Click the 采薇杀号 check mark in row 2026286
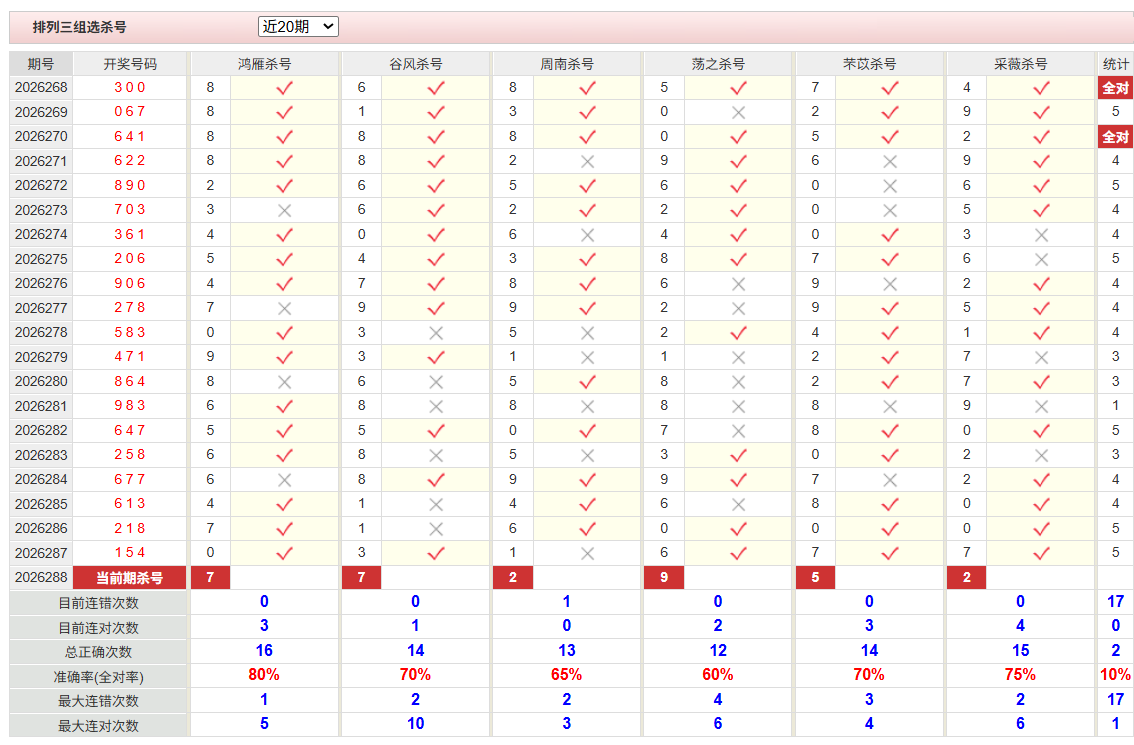This screenshot has width=1134, height=745. click(x=1041, y=529)
